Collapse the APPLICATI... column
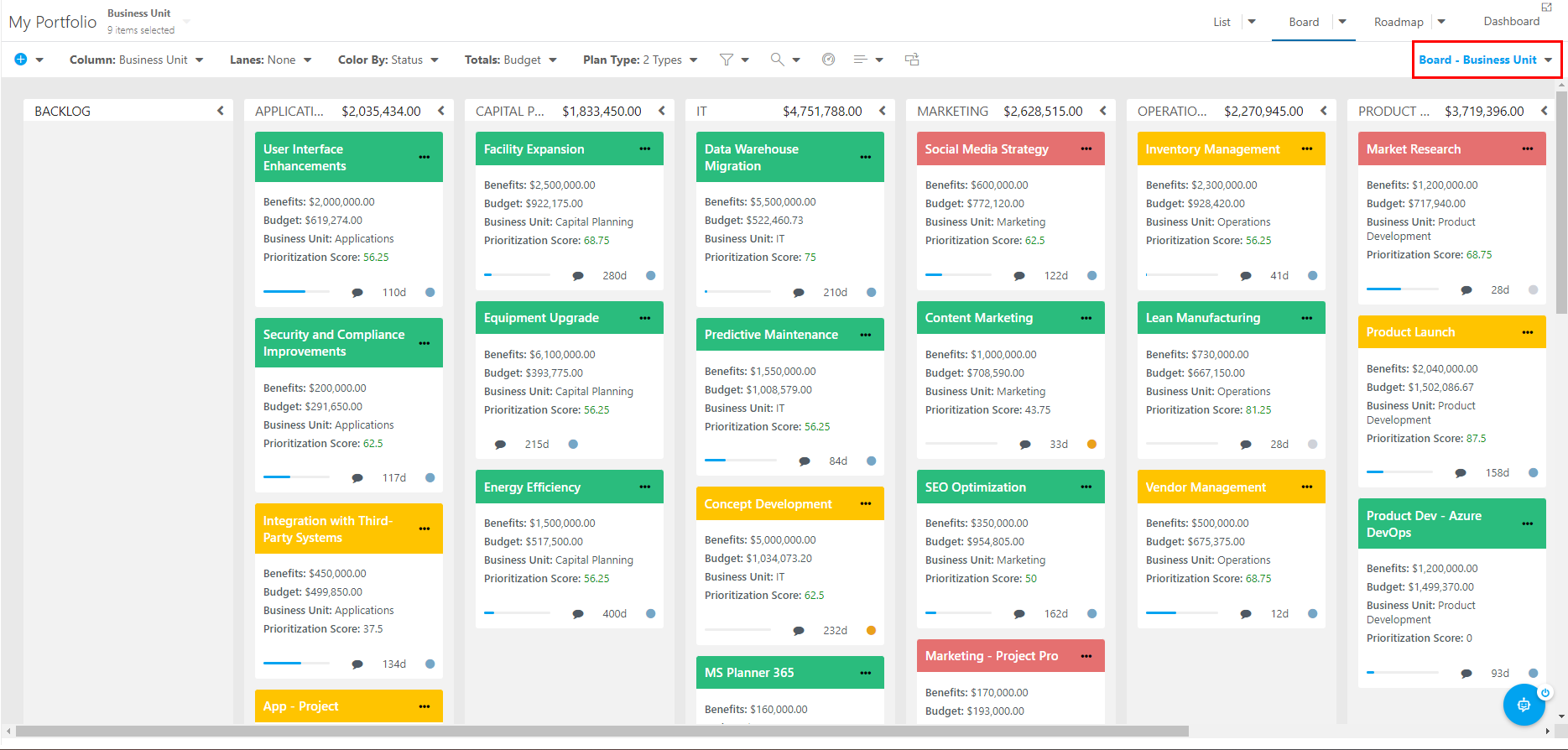 (x=441, y=111)
